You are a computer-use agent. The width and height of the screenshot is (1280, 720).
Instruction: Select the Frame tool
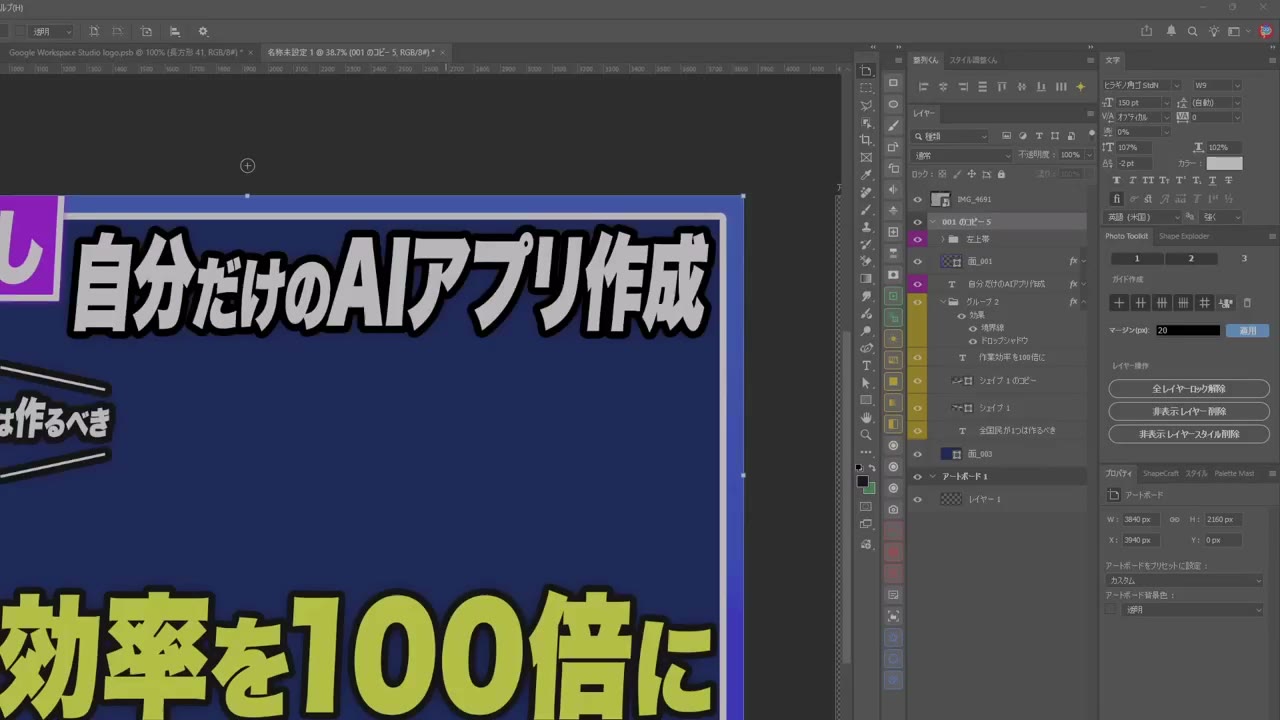[x=866, y=157]
